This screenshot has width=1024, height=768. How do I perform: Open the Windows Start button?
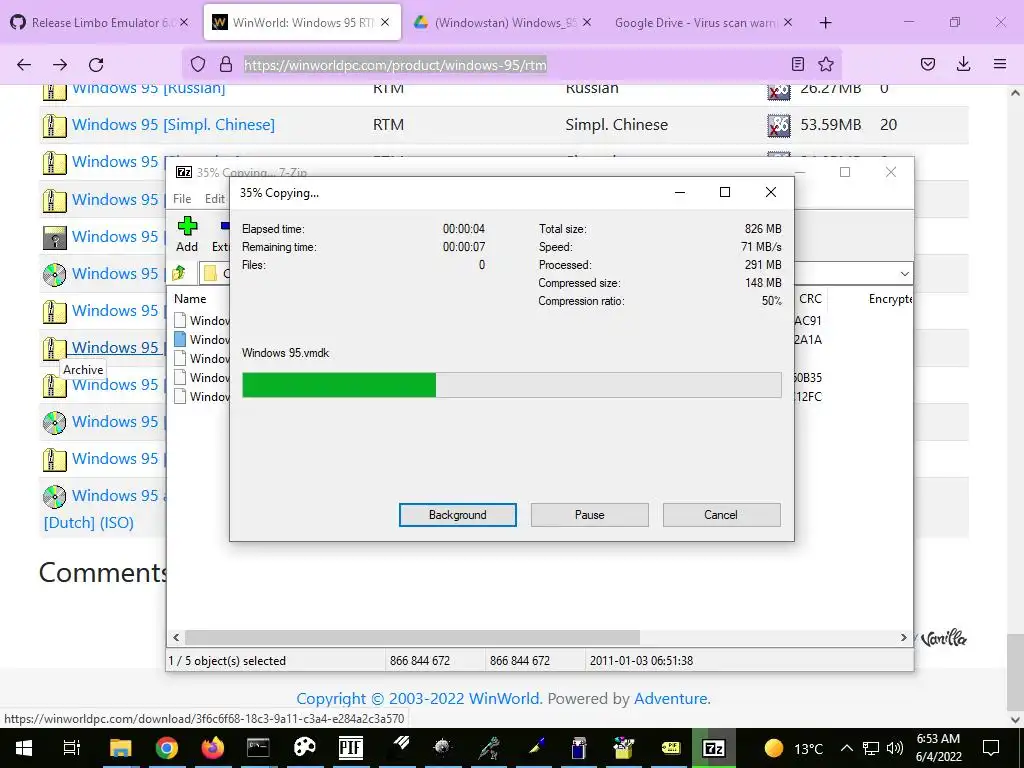(x=24, y=748)
